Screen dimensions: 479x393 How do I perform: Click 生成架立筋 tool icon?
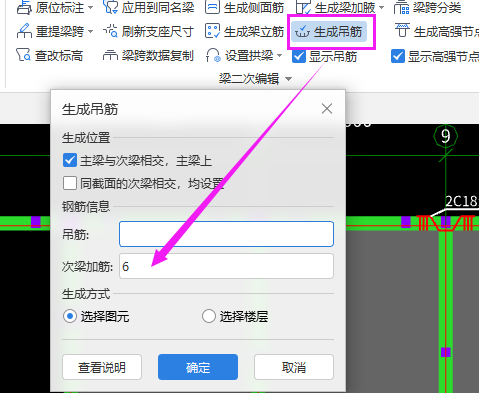point(212,31)
